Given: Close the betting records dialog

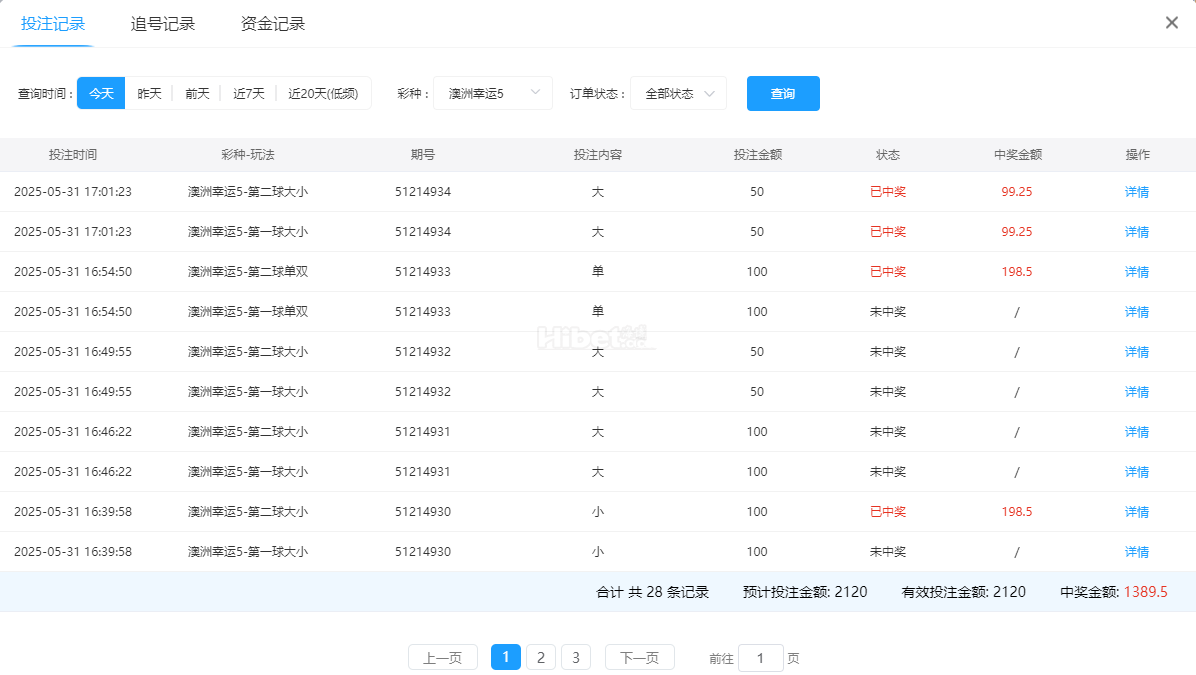Looking at the screenshot, I should [1171, 22].
